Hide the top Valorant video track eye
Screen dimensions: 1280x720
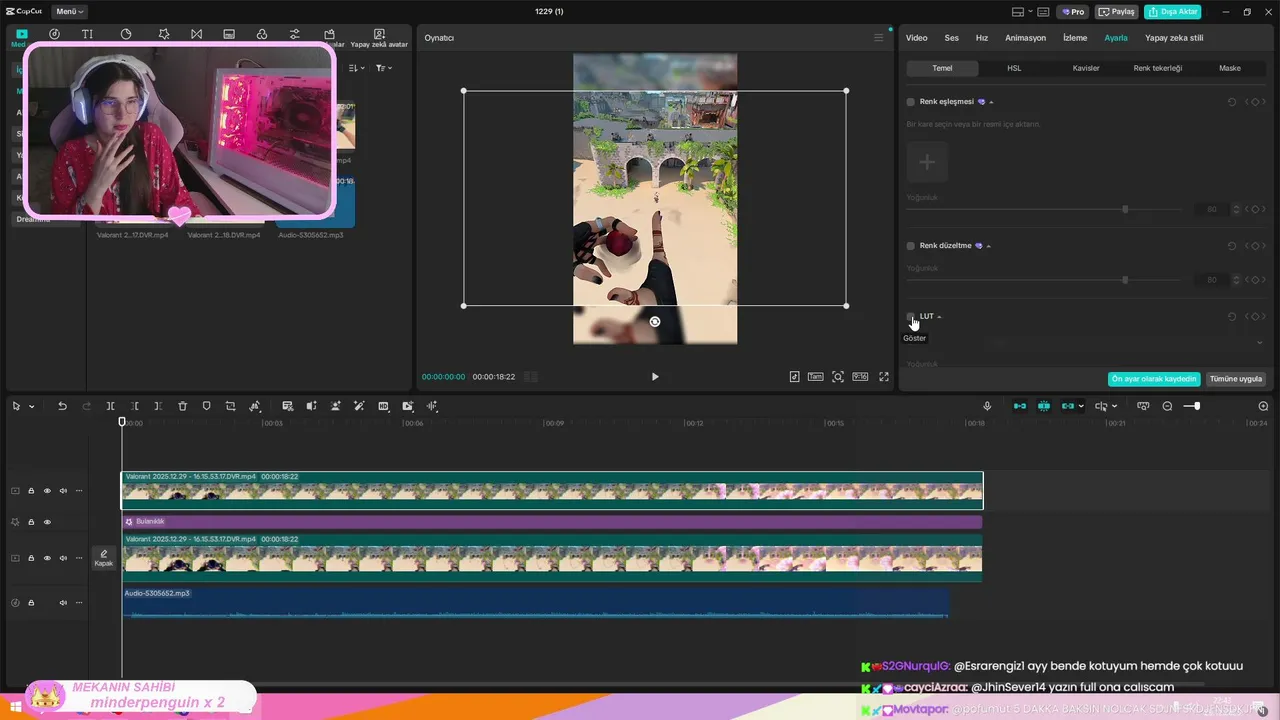pyautogui.click(x=47, y=491)
